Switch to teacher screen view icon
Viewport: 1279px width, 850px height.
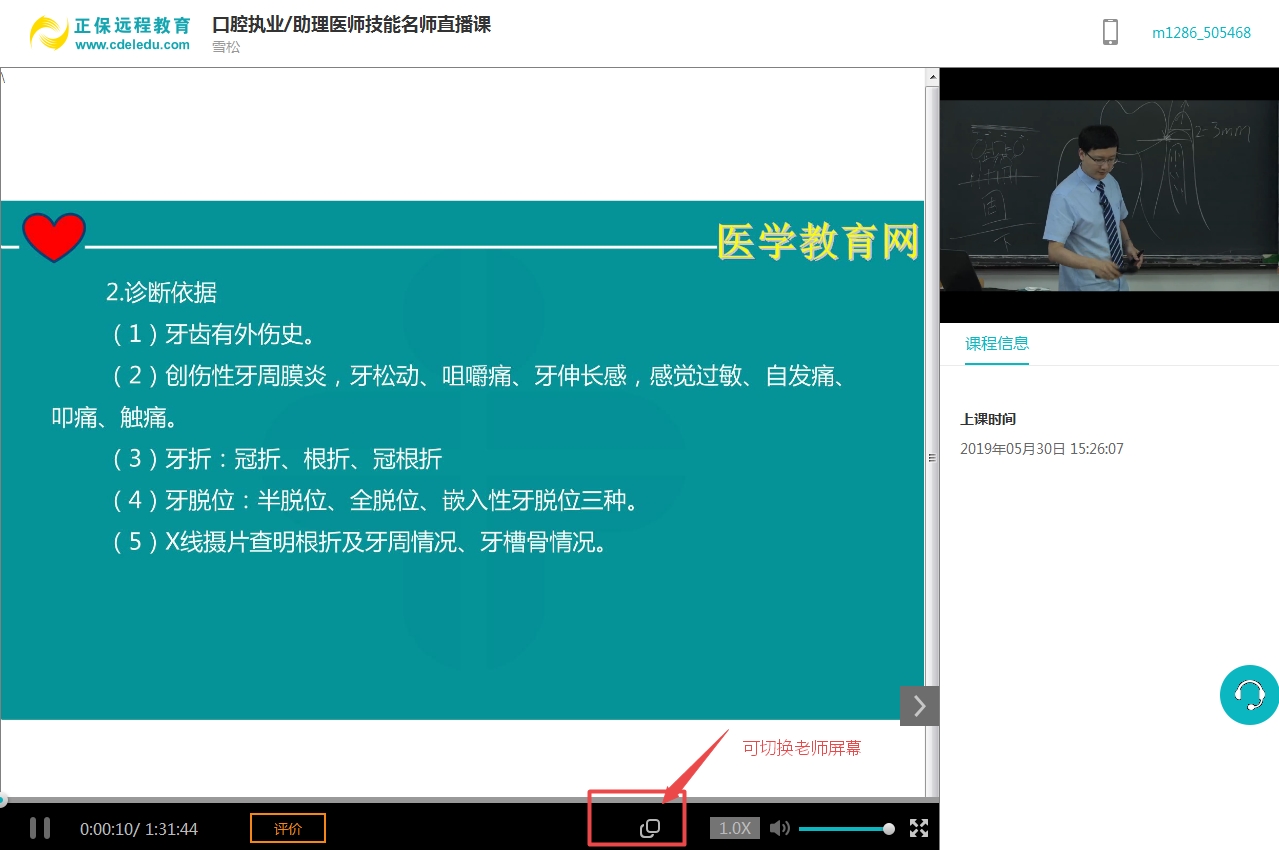650,828
